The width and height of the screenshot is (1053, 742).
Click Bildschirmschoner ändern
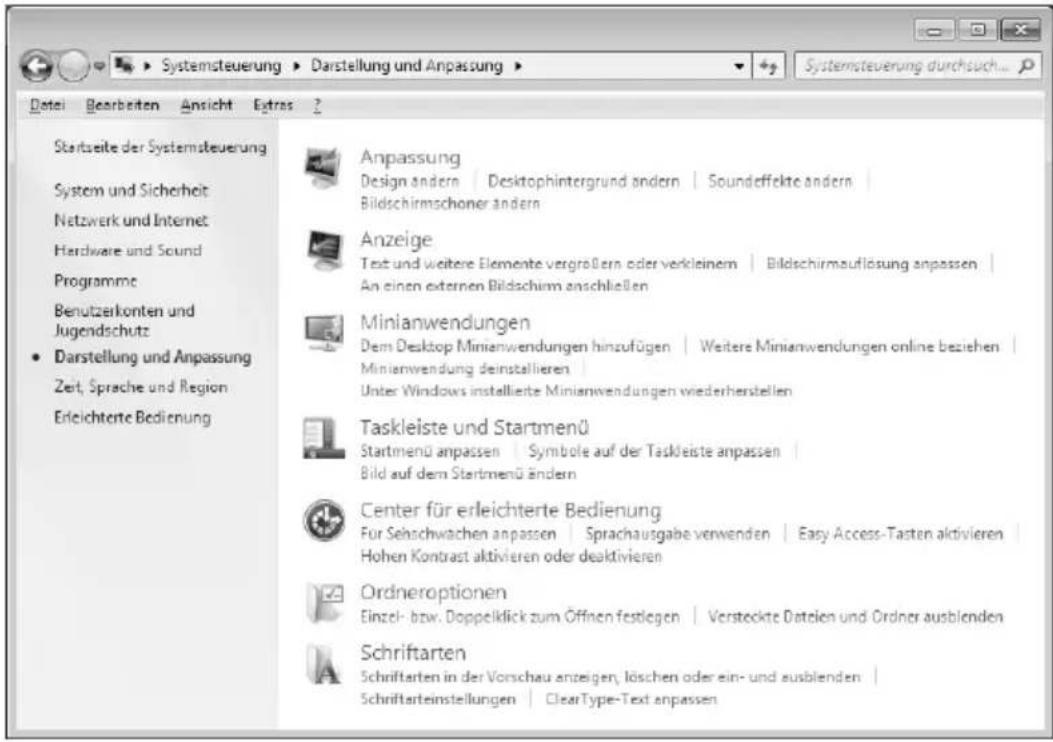click(450, 203)
